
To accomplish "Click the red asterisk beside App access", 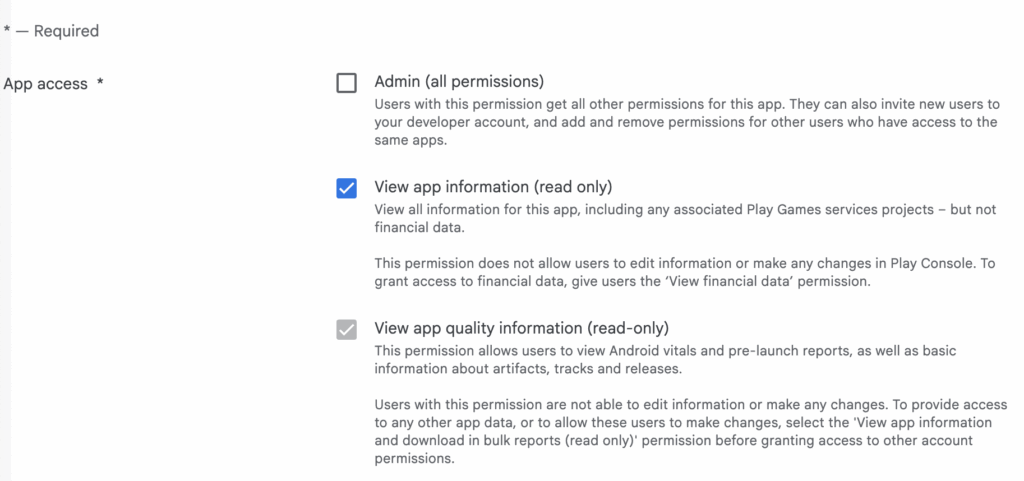I will (x=100, y=84).
